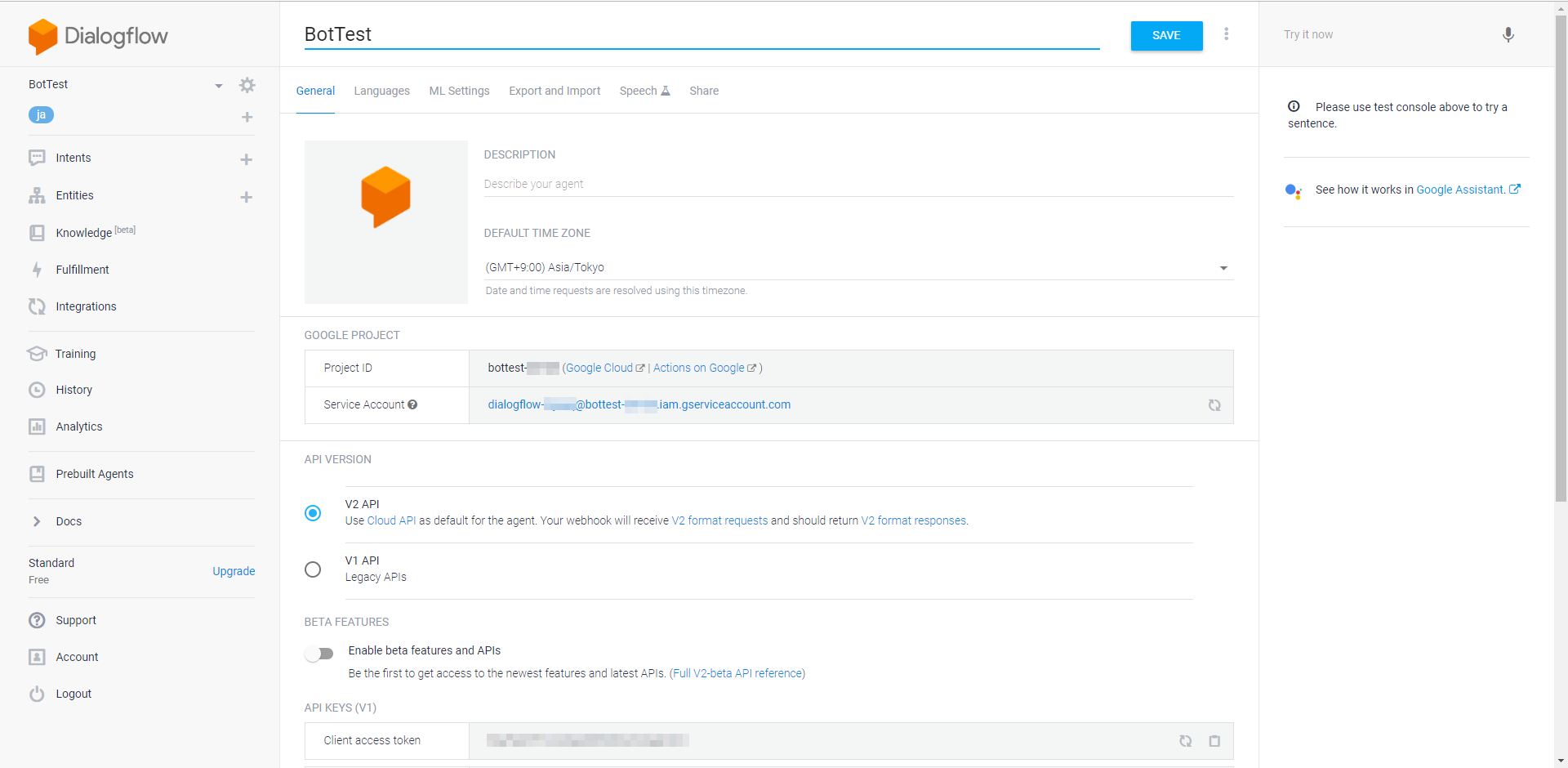Open the Analytics dashboard
Image resolution: width=1568 pixels, height=768 pixels.
pyautogui.click(x=78, y=426)
